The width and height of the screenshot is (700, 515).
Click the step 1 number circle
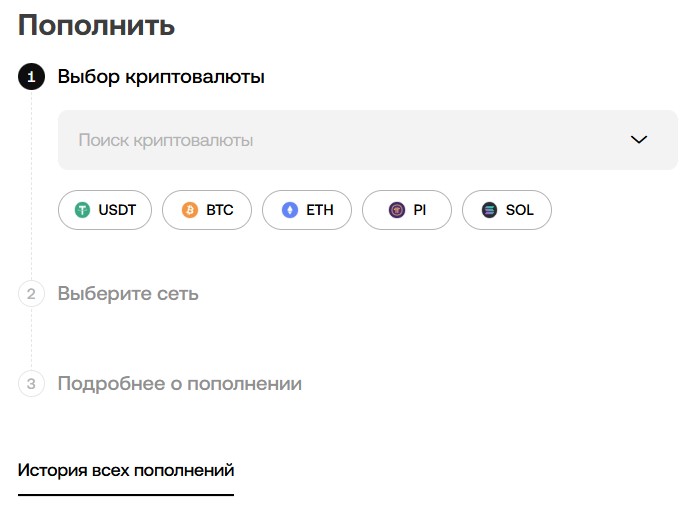[x=32, y=77]
